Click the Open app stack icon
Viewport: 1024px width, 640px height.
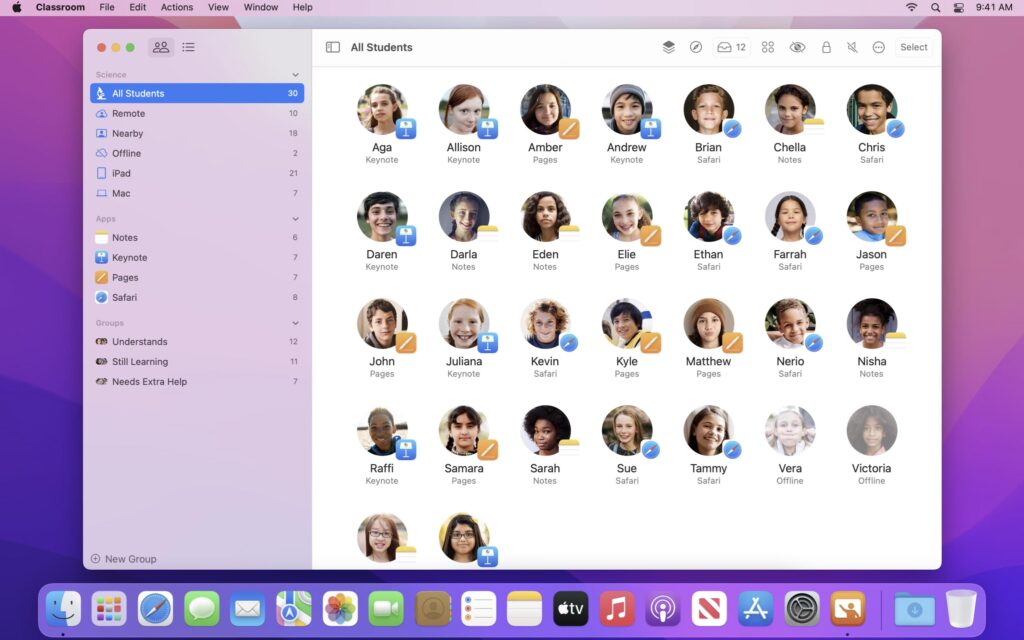coord(669,47)
